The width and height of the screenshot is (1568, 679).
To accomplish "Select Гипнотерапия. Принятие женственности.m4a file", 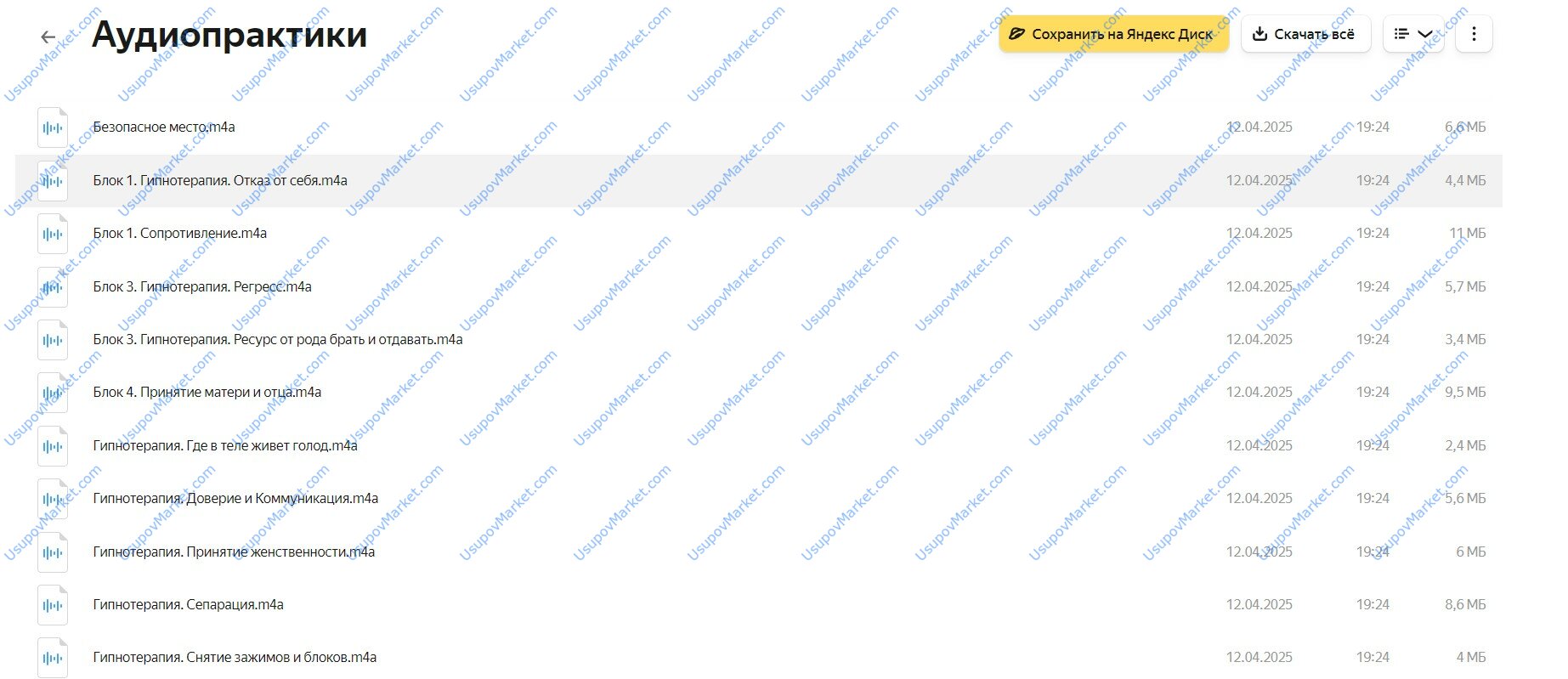I will click(x=234, y=552).
